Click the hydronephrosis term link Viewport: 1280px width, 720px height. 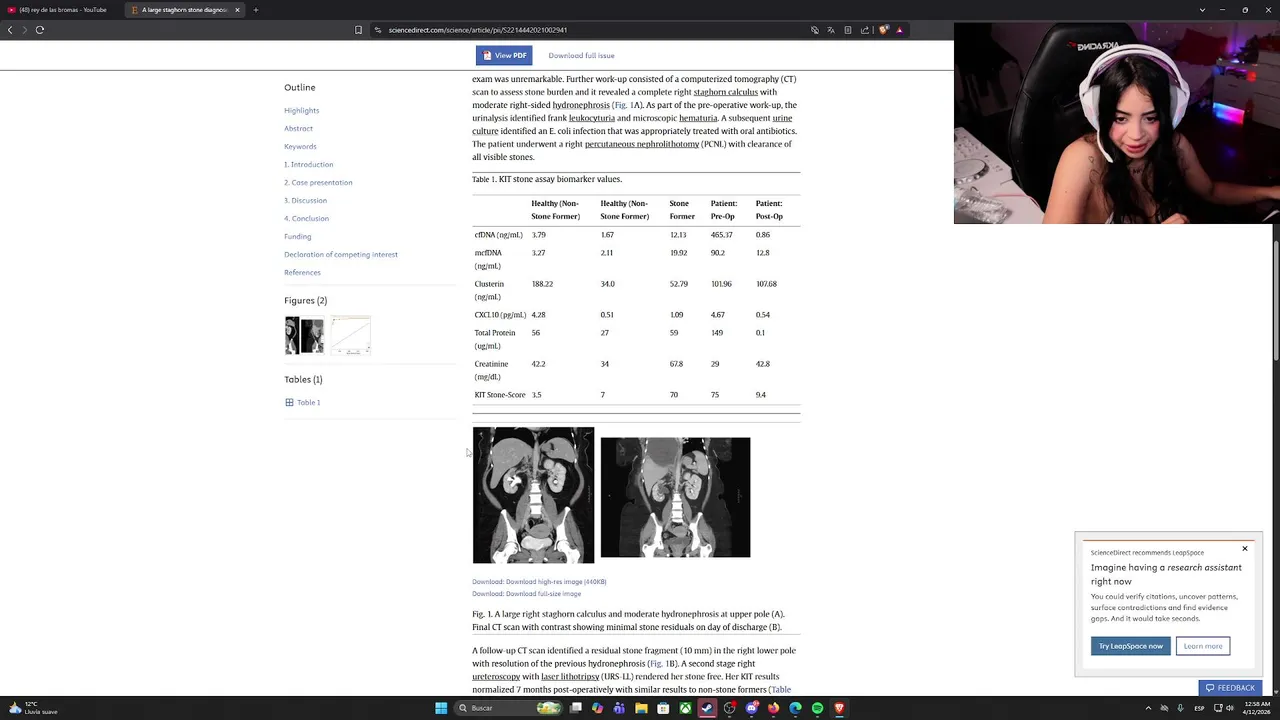click(x=581, y=105)
